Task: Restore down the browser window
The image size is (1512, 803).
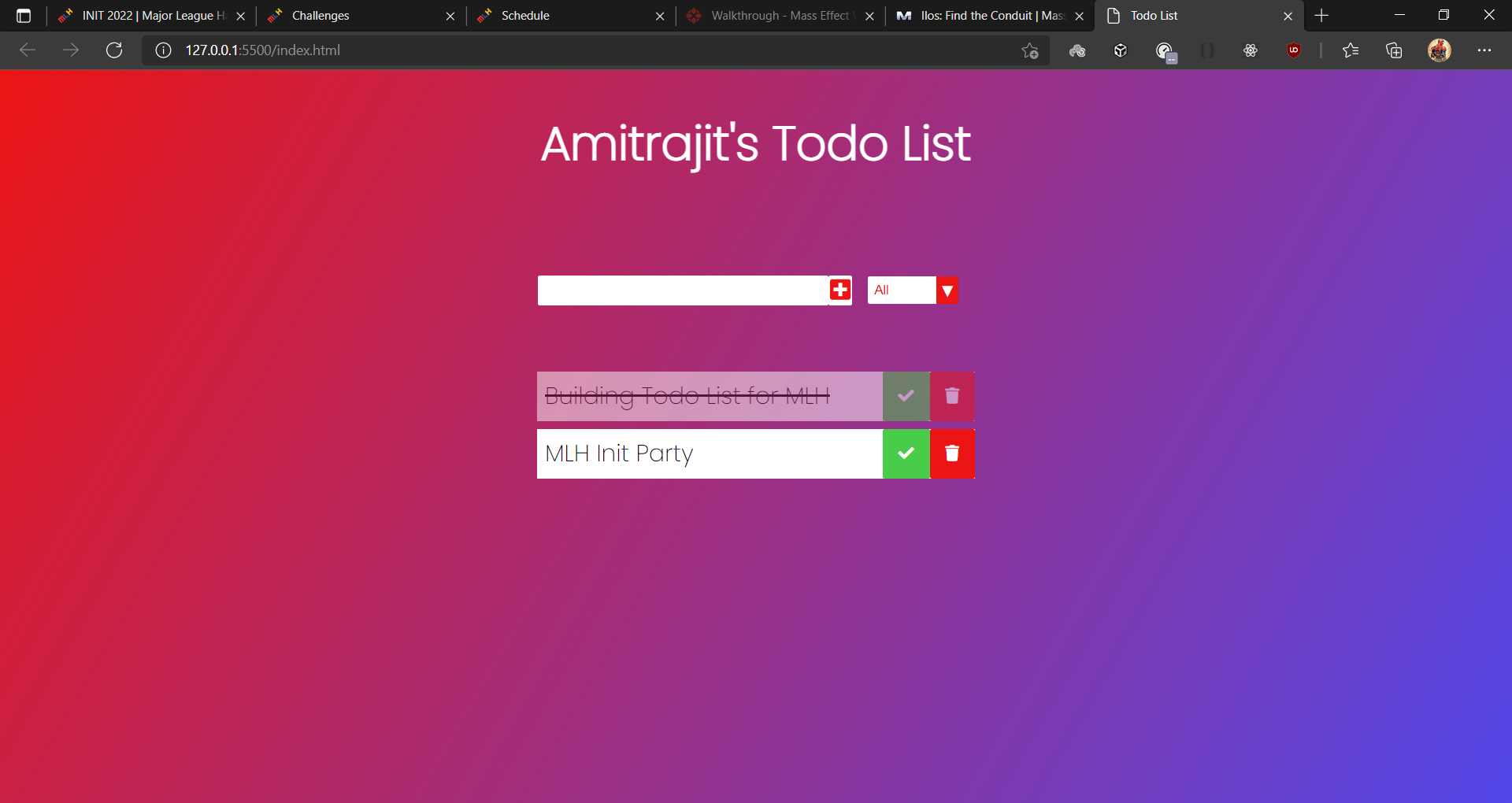Action: coord(1443,15)
